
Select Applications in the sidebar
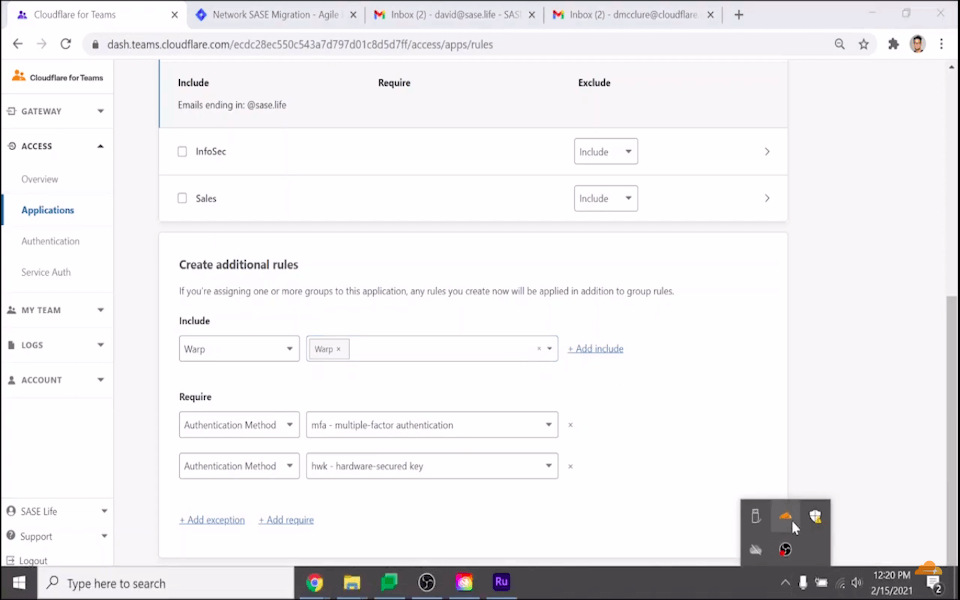(47, 210)
